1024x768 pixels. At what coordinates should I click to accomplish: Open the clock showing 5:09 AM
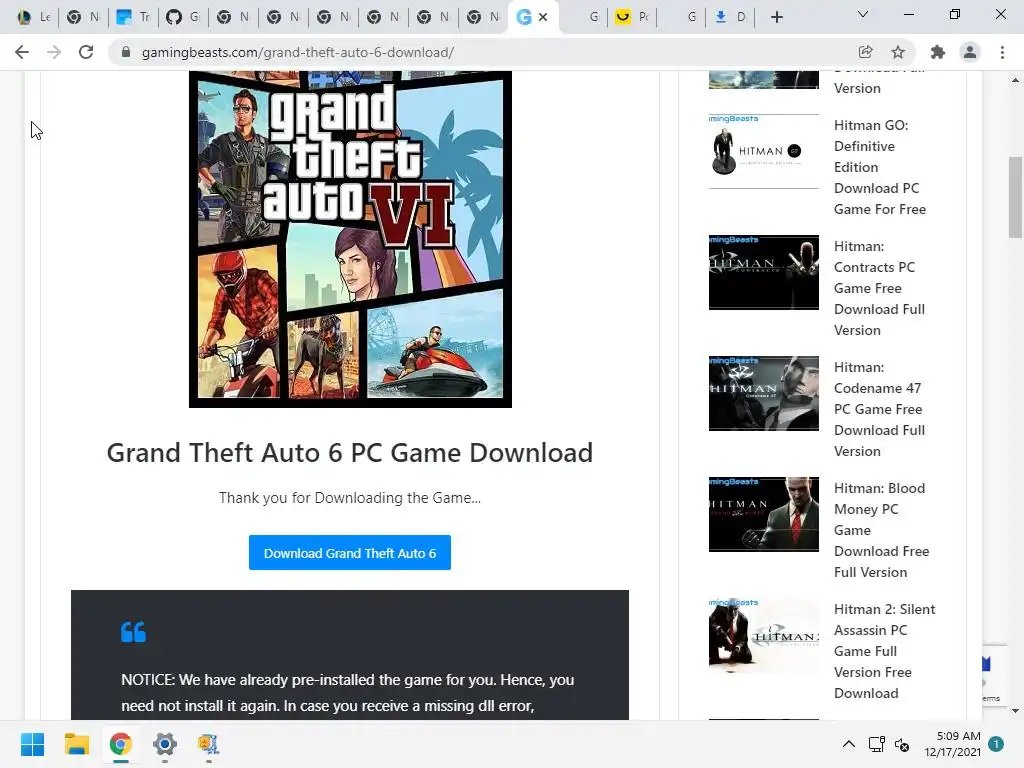pyautogui.click(x=952, y=744)
